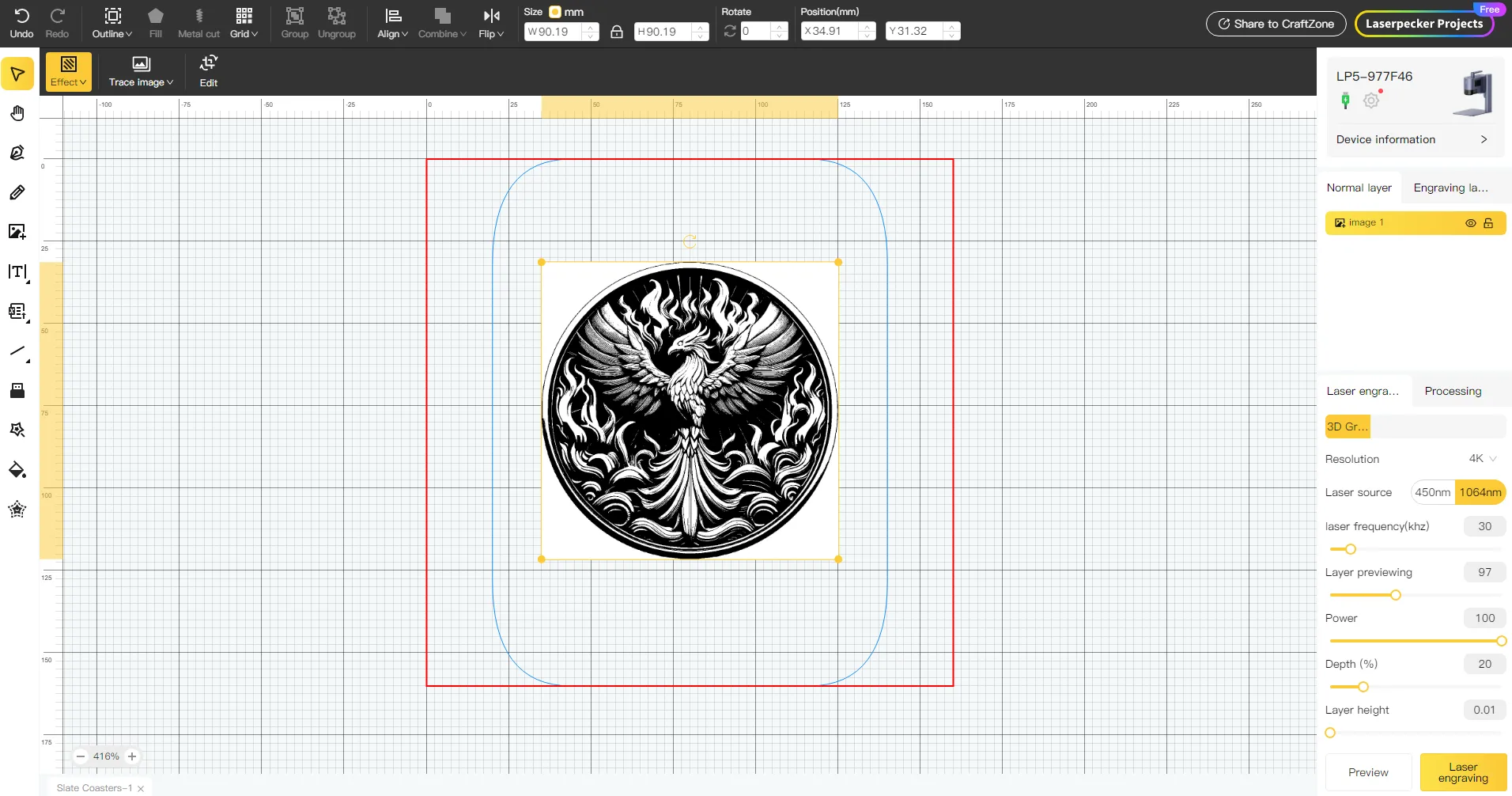
Task: Activate the hand pan tool
Action: pyautogui.click(x=17, y=113)
